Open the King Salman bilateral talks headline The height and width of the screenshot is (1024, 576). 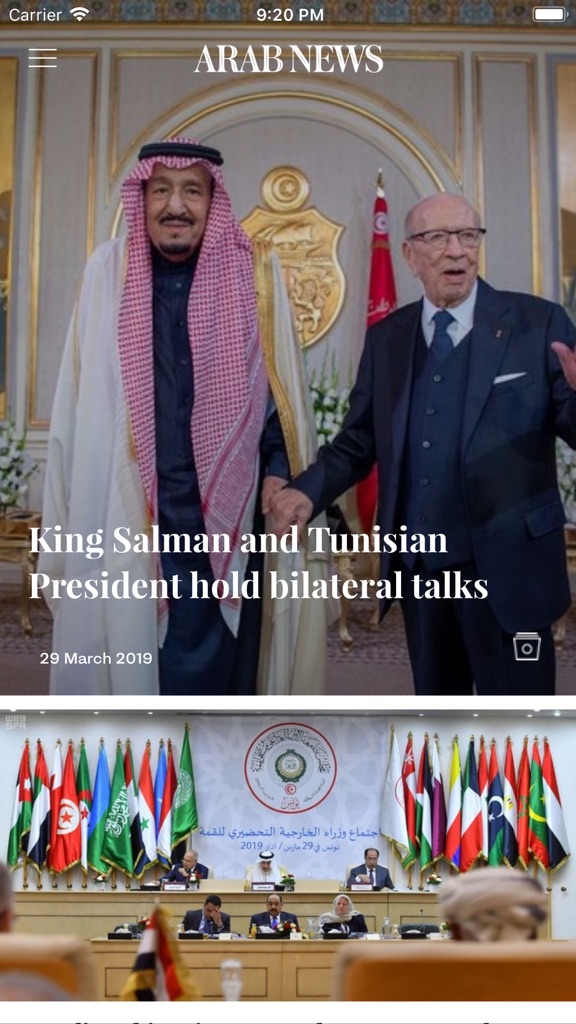(x=259, y=563)
